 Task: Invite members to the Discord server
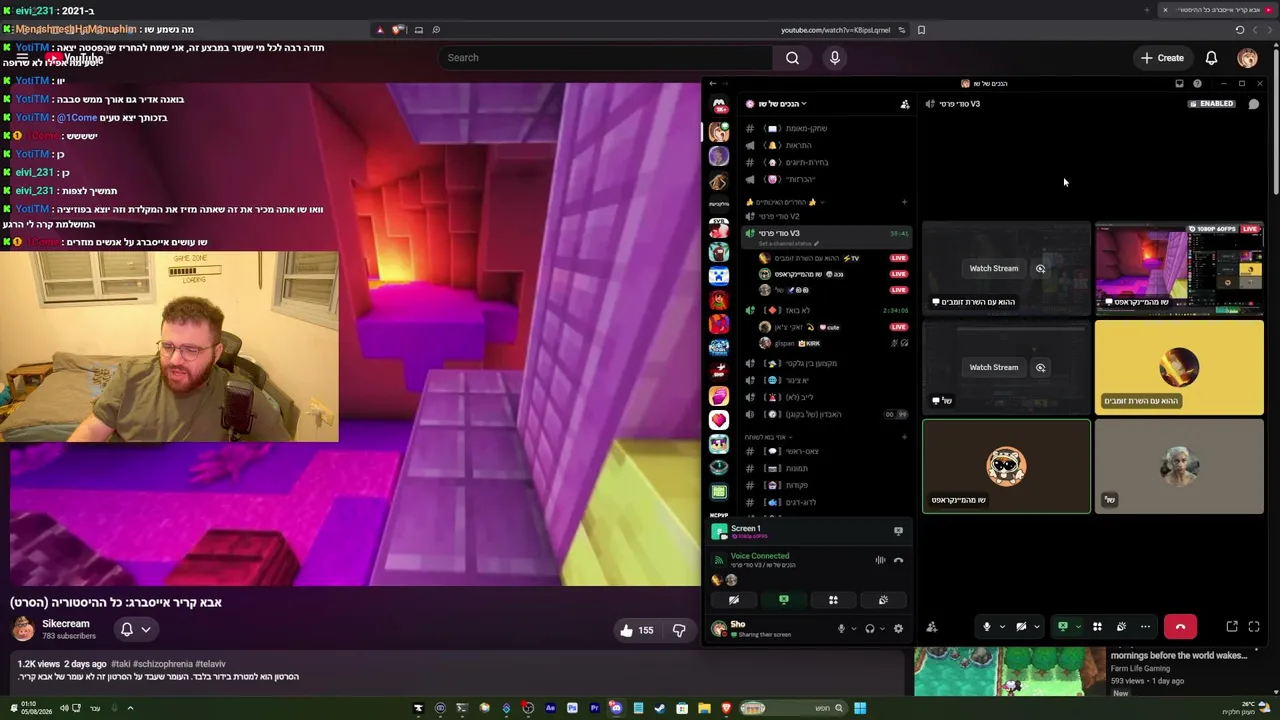click(x=905, y=104)
